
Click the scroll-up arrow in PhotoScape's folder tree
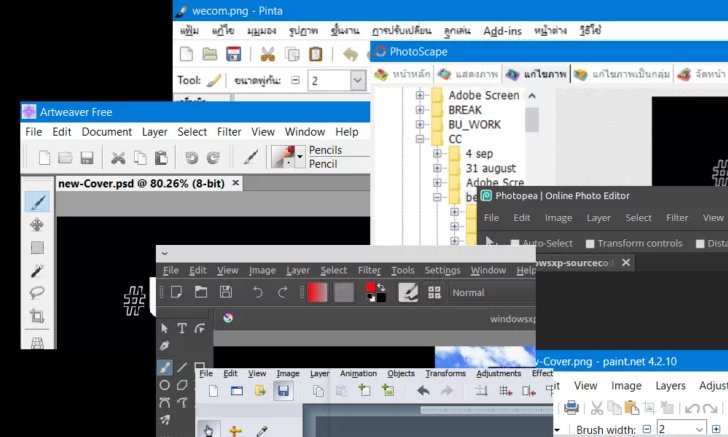[532, 96]
